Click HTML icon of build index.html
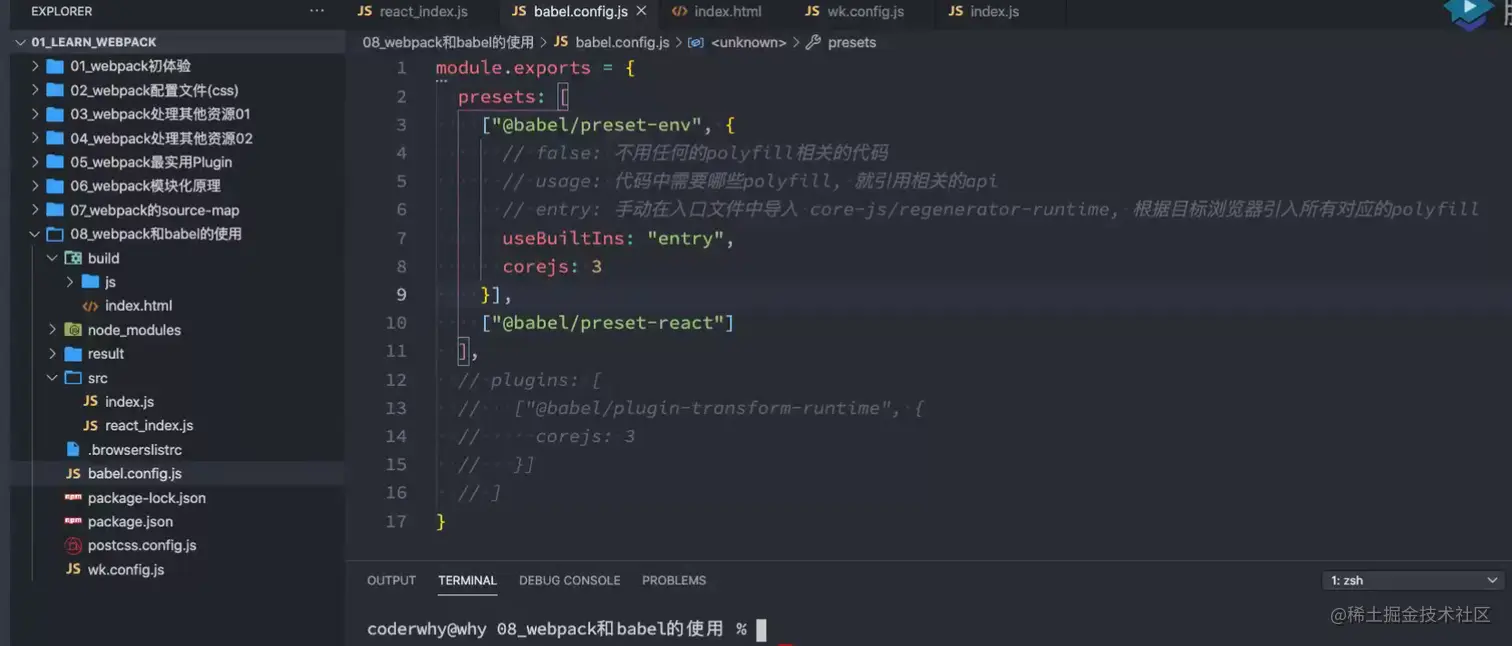The width and height of the screenshot is (1512, 646). click(x=90, y=306)
